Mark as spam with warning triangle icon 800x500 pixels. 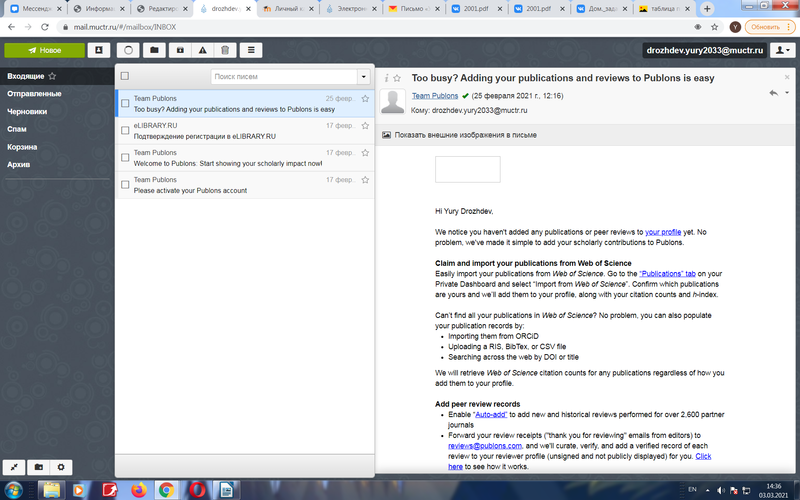click(x=203, y=50)
